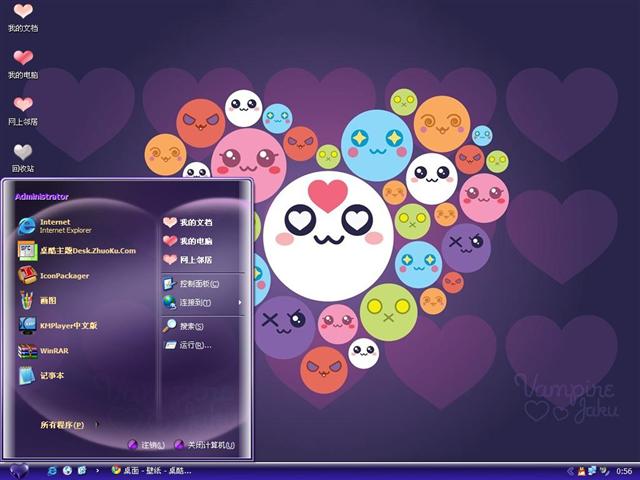The width and height of the screenshot is (640, 480).
Task: Click the globe browser quick launch icon
Action: 67,471
